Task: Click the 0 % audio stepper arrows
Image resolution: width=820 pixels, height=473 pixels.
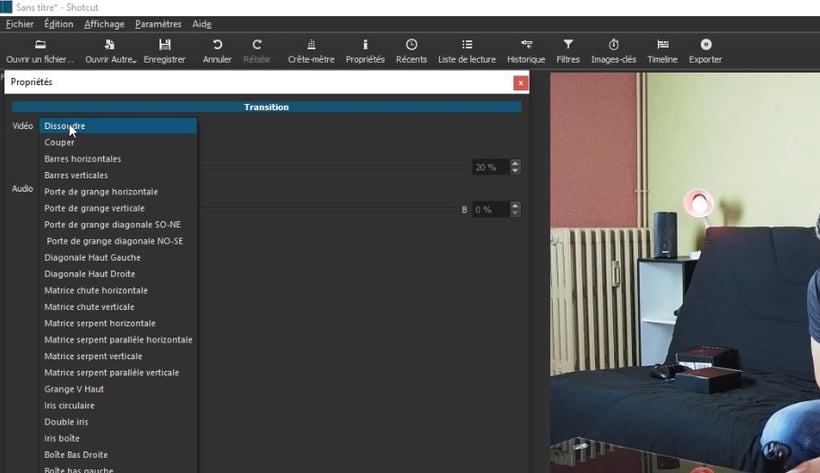Action: (515, 210)
